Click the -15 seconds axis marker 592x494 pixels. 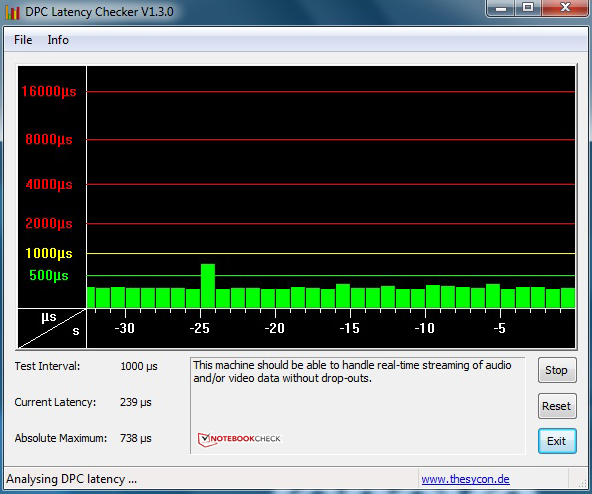coord(349,328)
